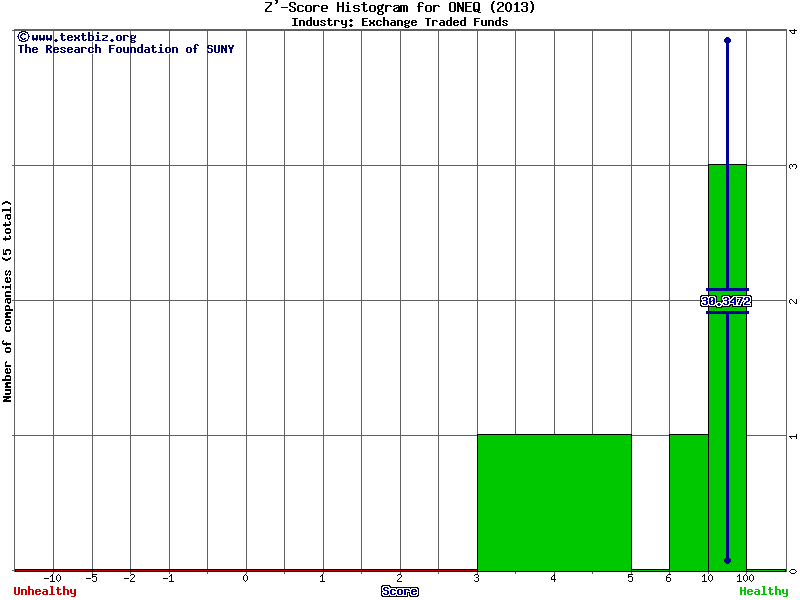The width and height of the screenshot is (800, 600).
Task: Click the x-axis tick label '-10'
Action: (52, 578)
